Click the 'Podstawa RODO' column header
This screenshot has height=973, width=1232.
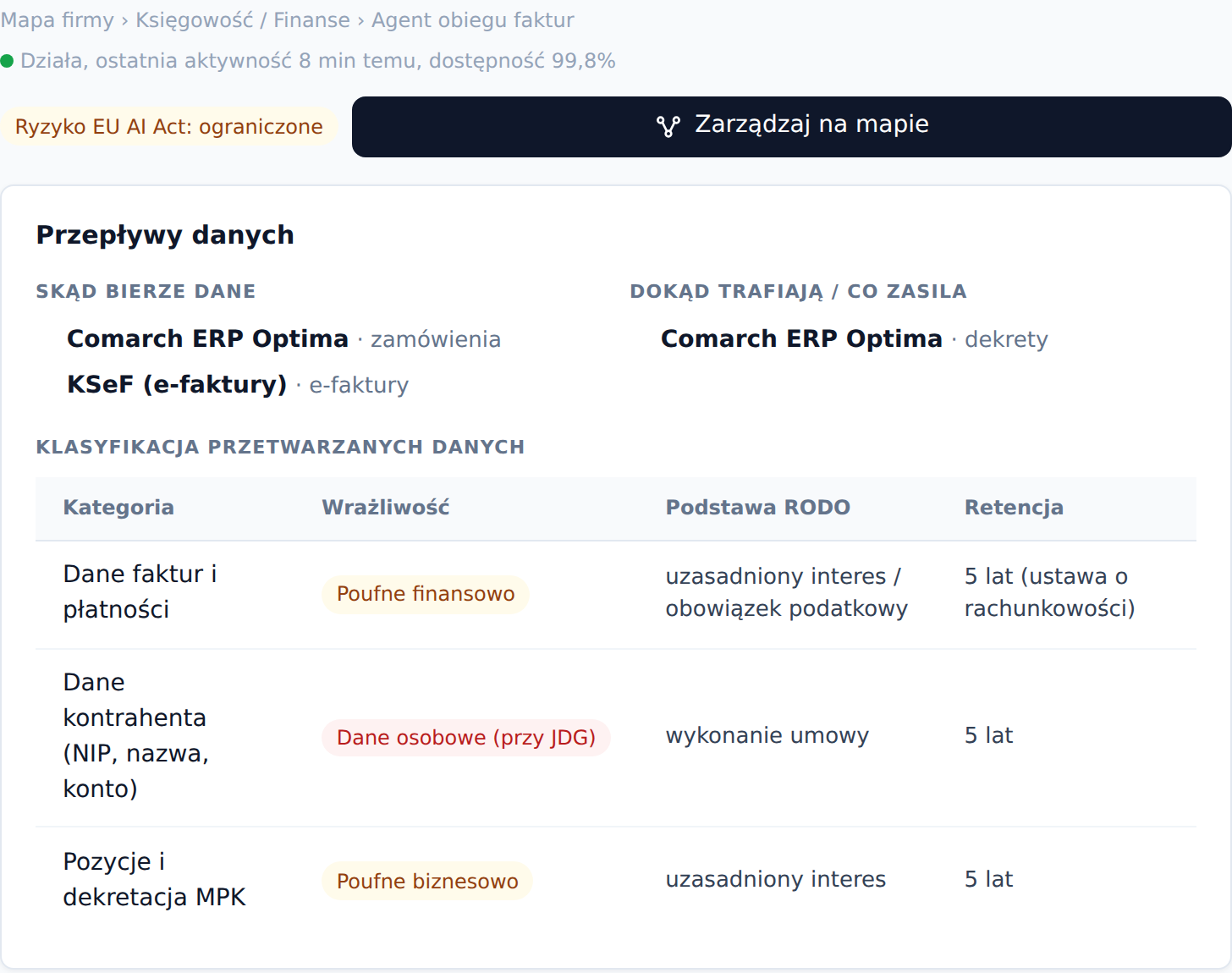pos(758,508)
